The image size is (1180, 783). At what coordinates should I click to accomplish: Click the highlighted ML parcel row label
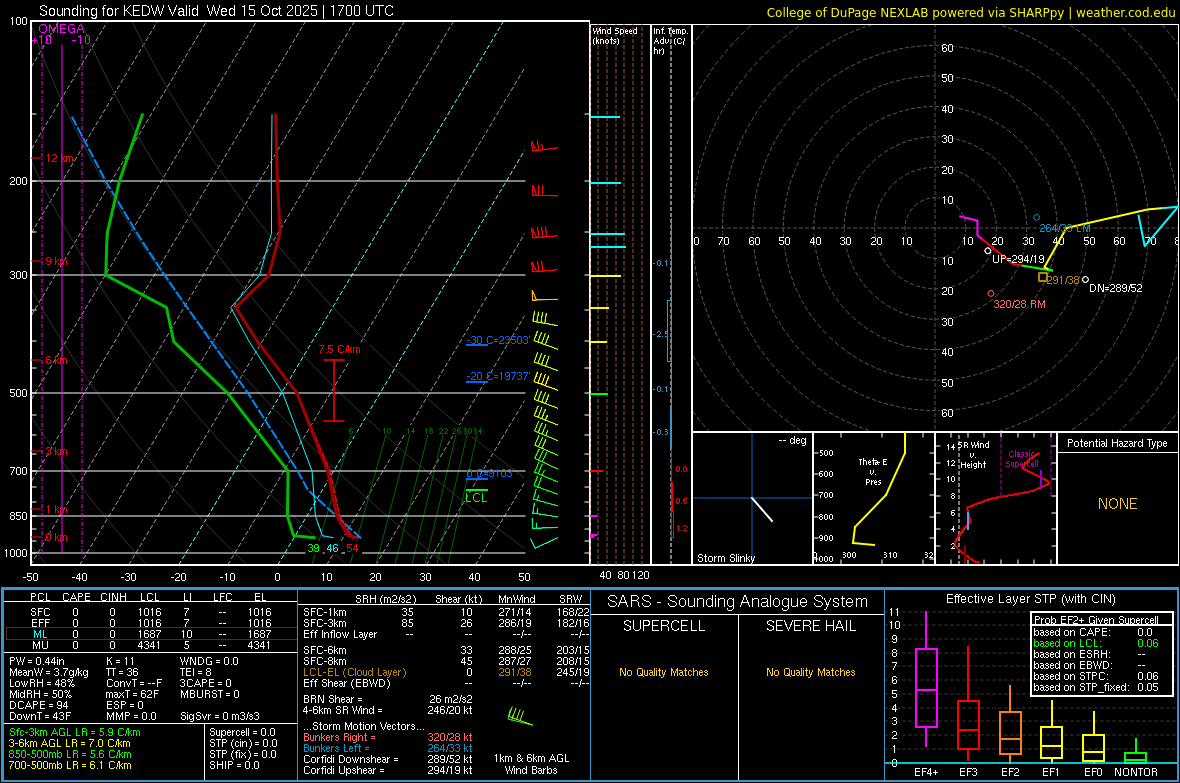tap(40, 634)
